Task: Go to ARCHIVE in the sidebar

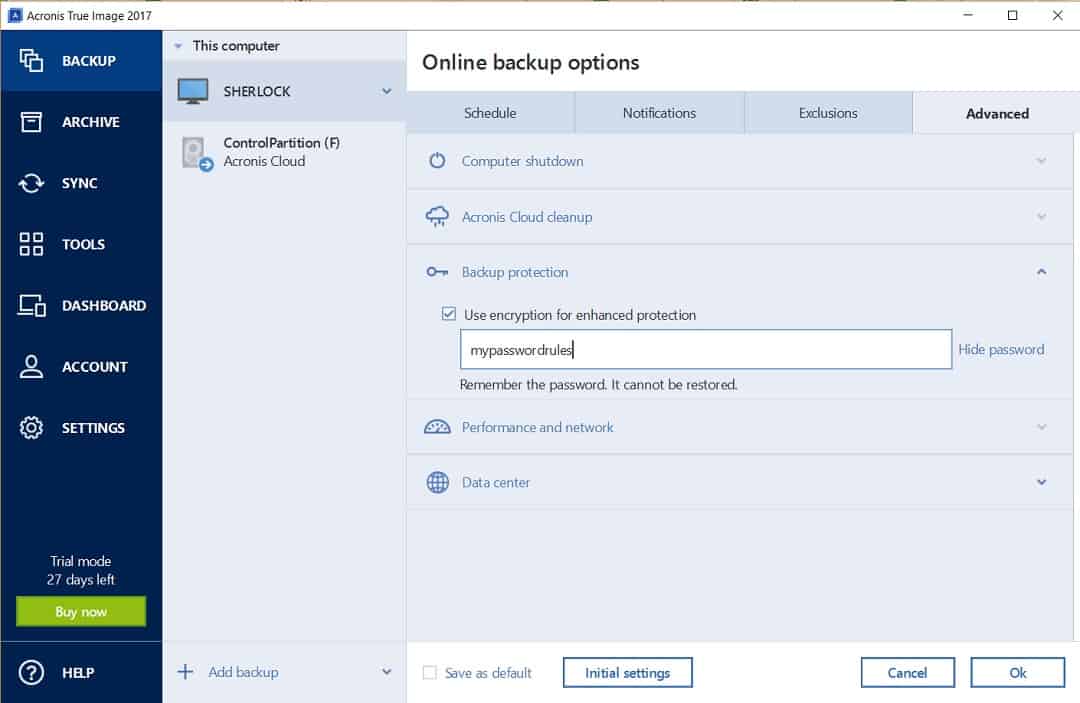Action: (81, 122)
